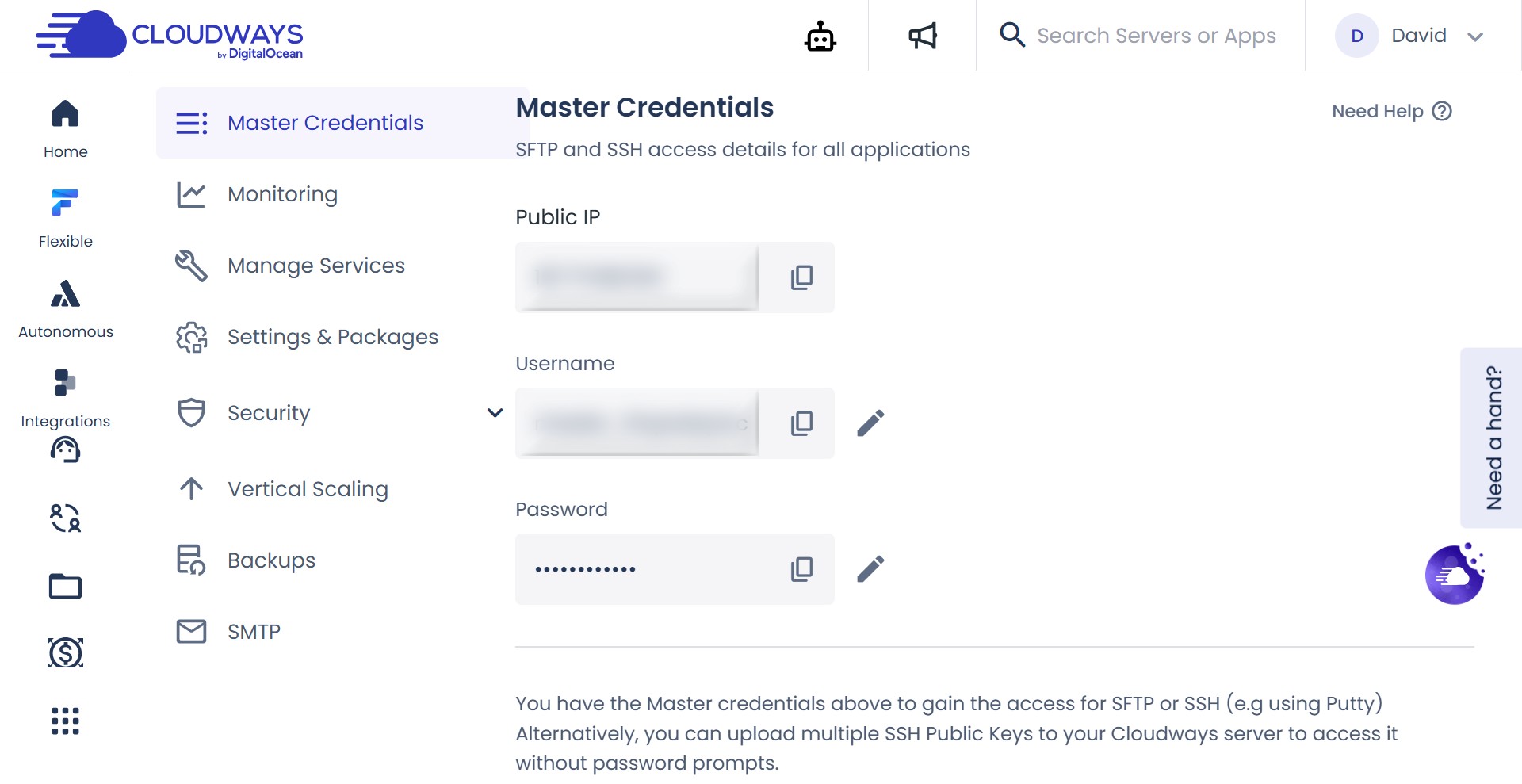The height and width of the screenshot is (784, 1522).
Task: Click the purple Cloudways bot bubble
Action: [x=1455, y=573]
